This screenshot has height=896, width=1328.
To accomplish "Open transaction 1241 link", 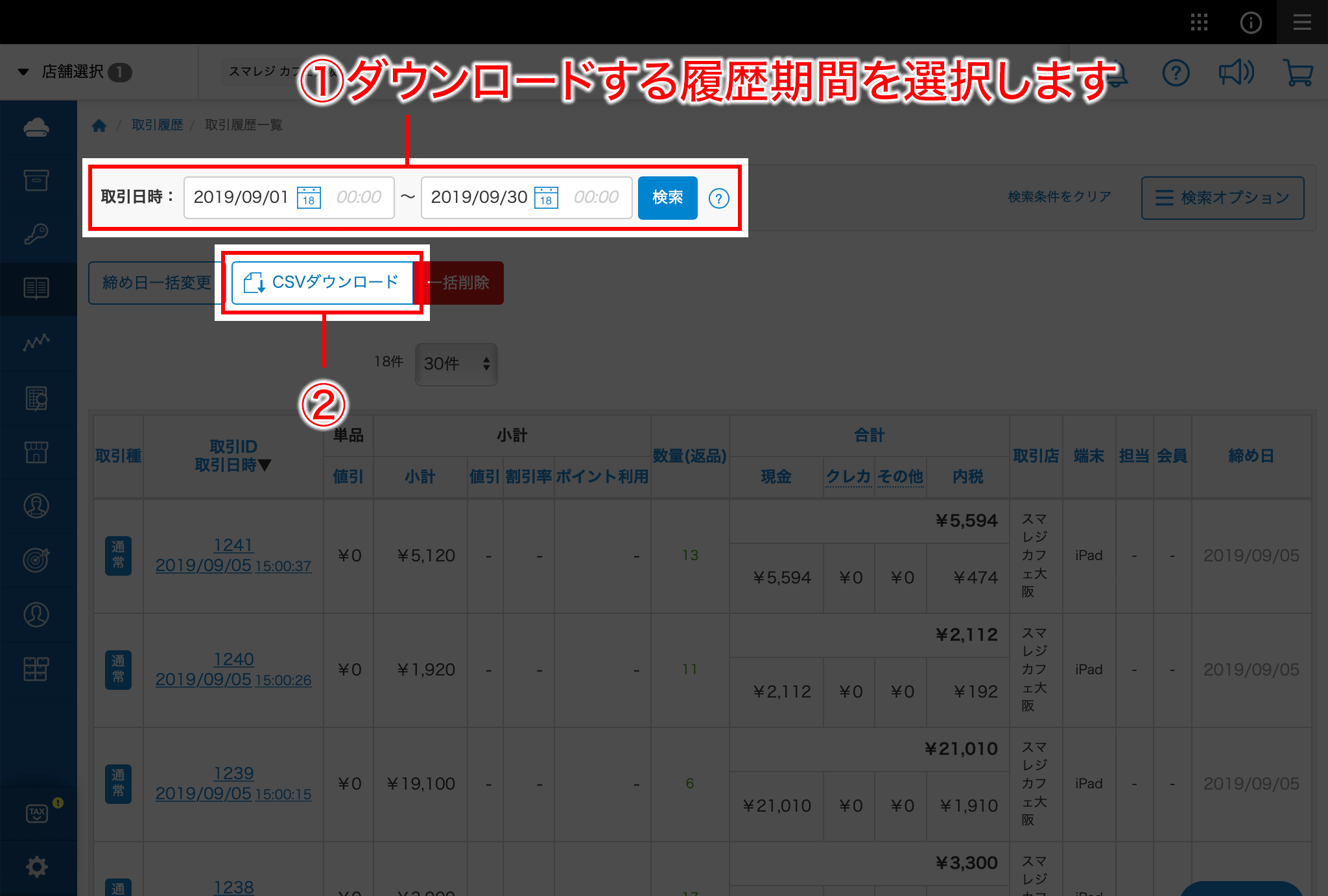I will pyautogui.click(x=233, y=545).
